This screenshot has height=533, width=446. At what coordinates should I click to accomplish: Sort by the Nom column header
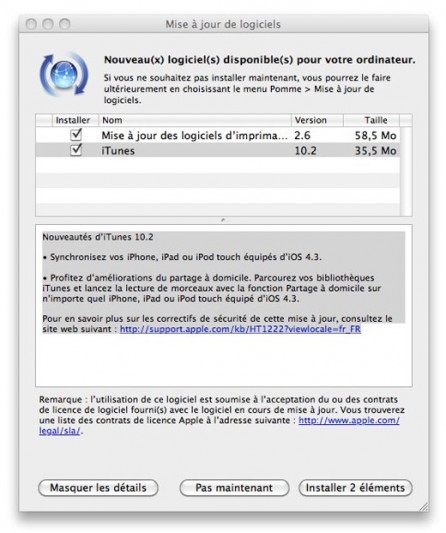[x=195, y=120]
